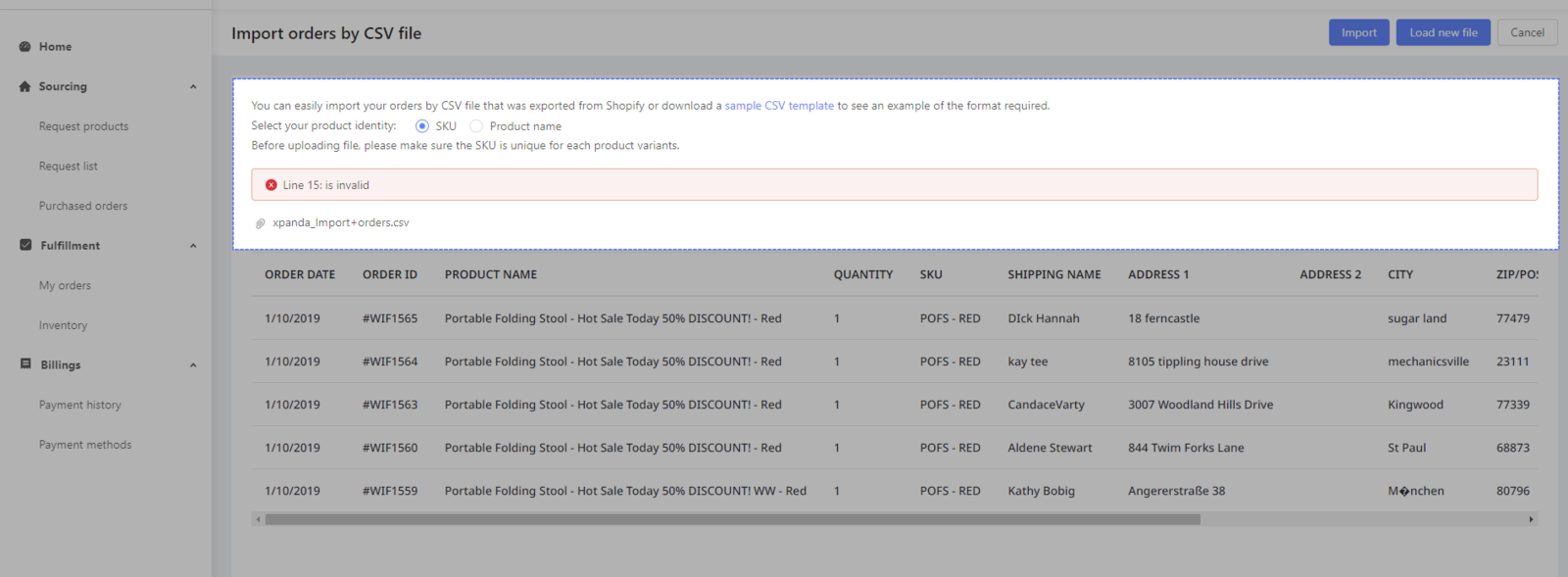Open Payment methods page
Viewport: 1568px width, 577px height.
(85, 445)
